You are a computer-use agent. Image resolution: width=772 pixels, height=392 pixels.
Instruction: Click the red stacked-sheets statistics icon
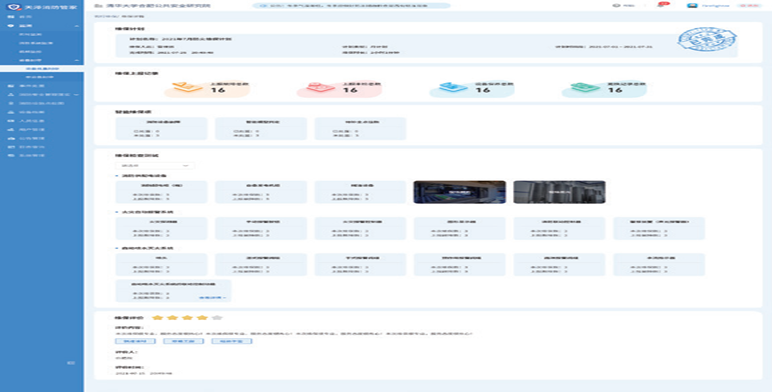click(x=321, y=87)
